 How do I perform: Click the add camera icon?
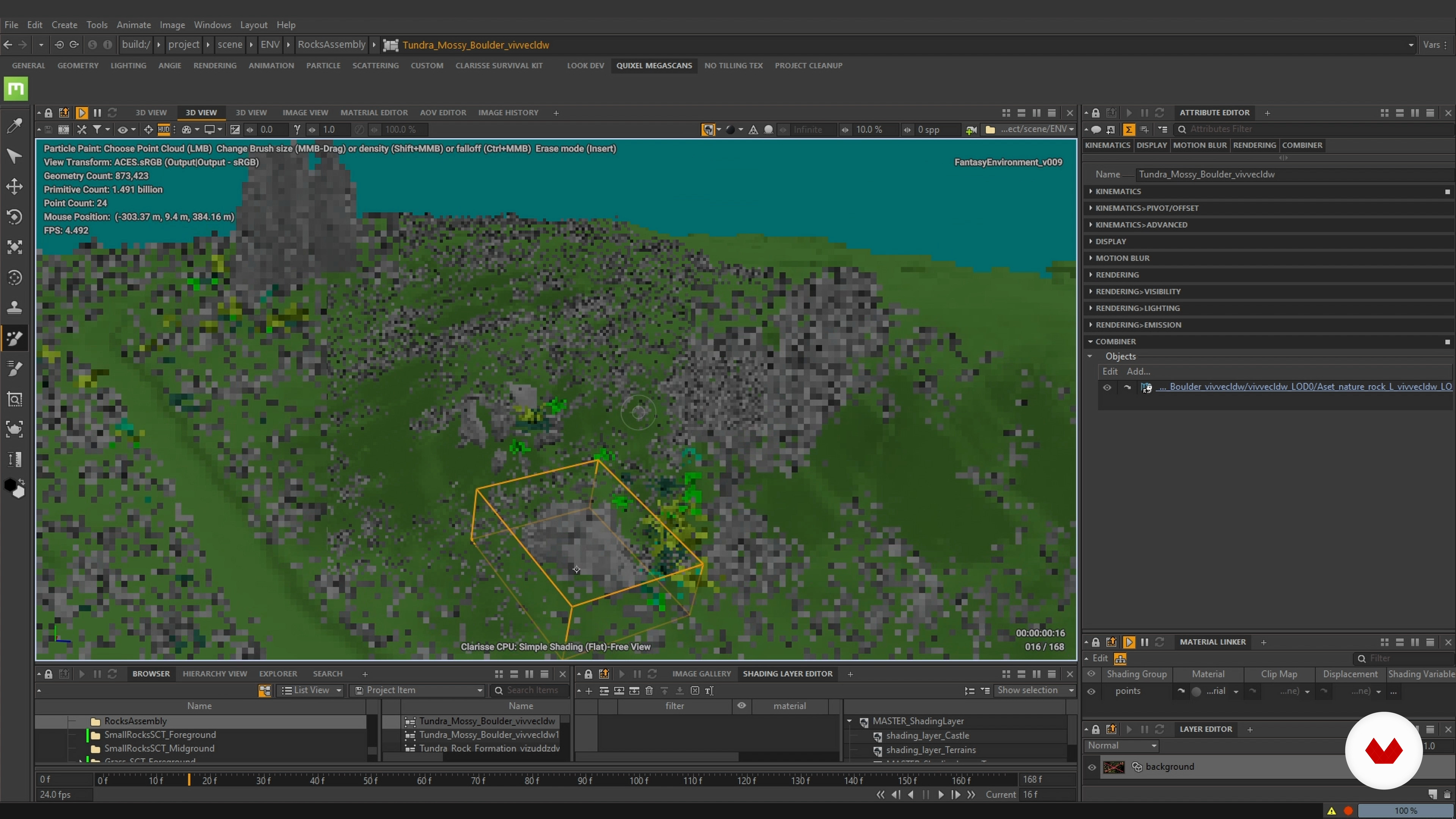tap(971, 130)
